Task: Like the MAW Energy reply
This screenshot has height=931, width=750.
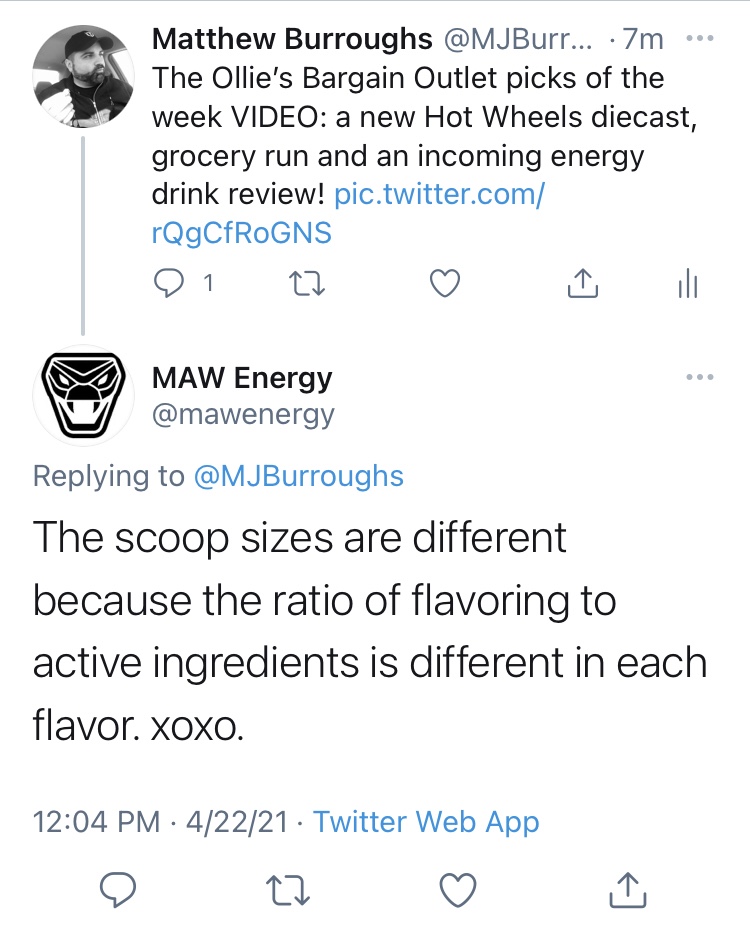Action: click(x=457, y=887)
